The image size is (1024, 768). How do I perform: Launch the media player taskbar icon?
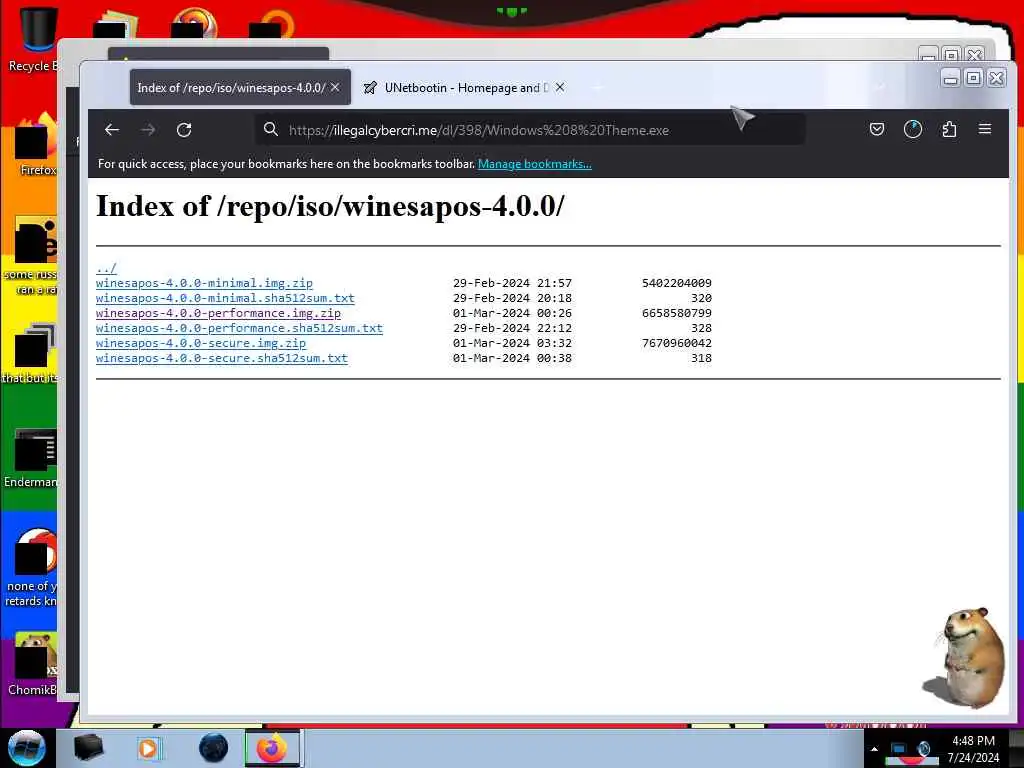pyautogui.click(x=149, y=748)
